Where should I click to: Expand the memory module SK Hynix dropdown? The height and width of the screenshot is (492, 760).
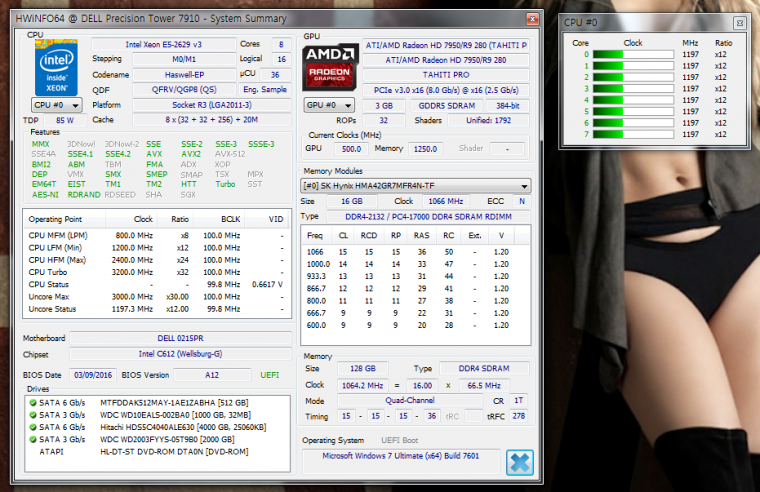(415, 186)
